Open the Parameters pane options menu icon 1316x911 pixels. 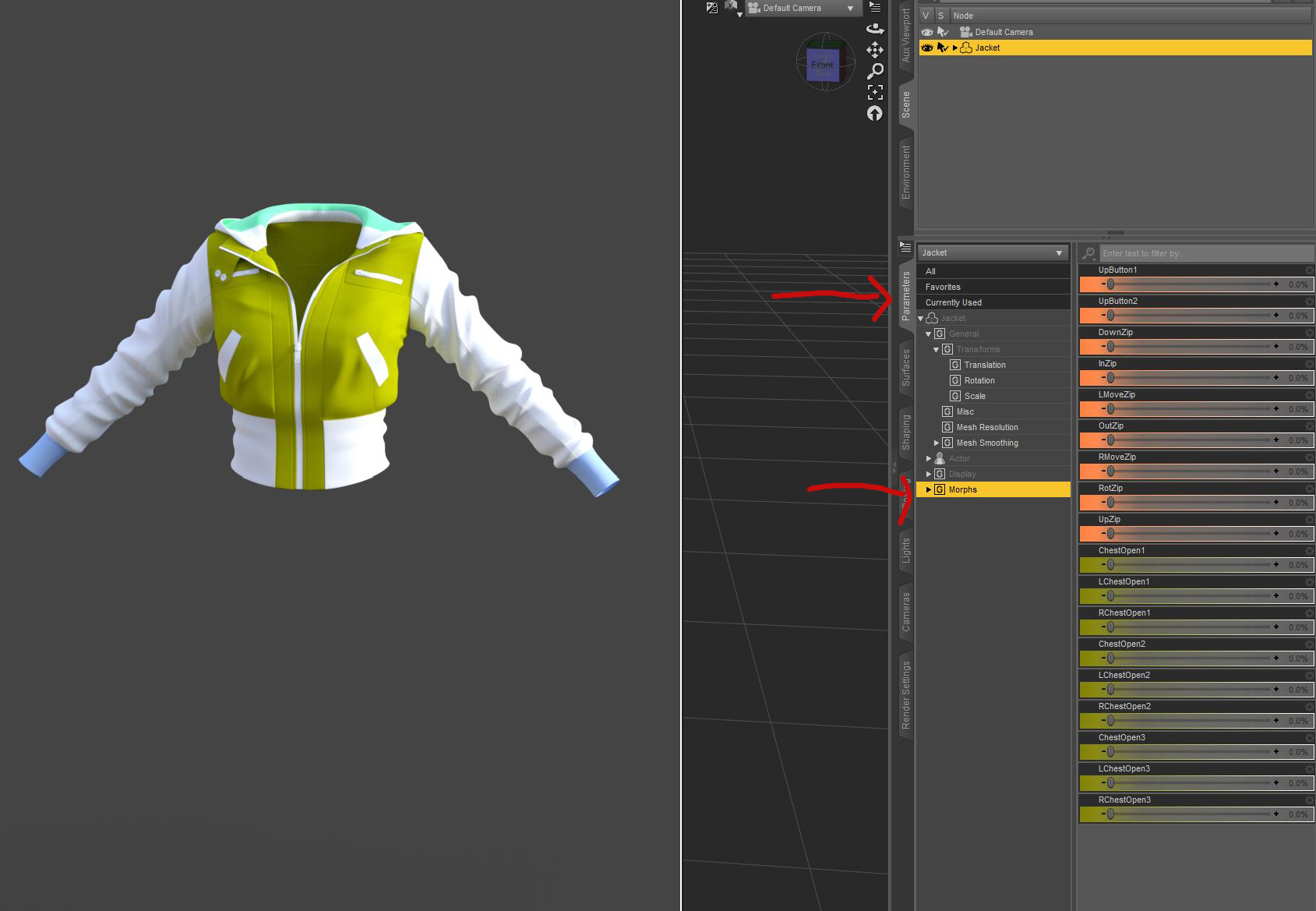(905, 247)
